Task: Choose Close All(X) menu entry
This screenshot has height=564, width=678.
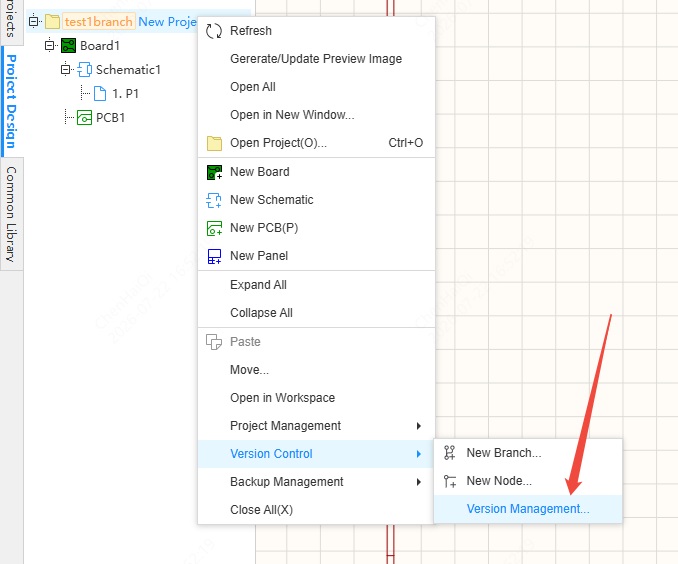Action: (x=316, y=510)
